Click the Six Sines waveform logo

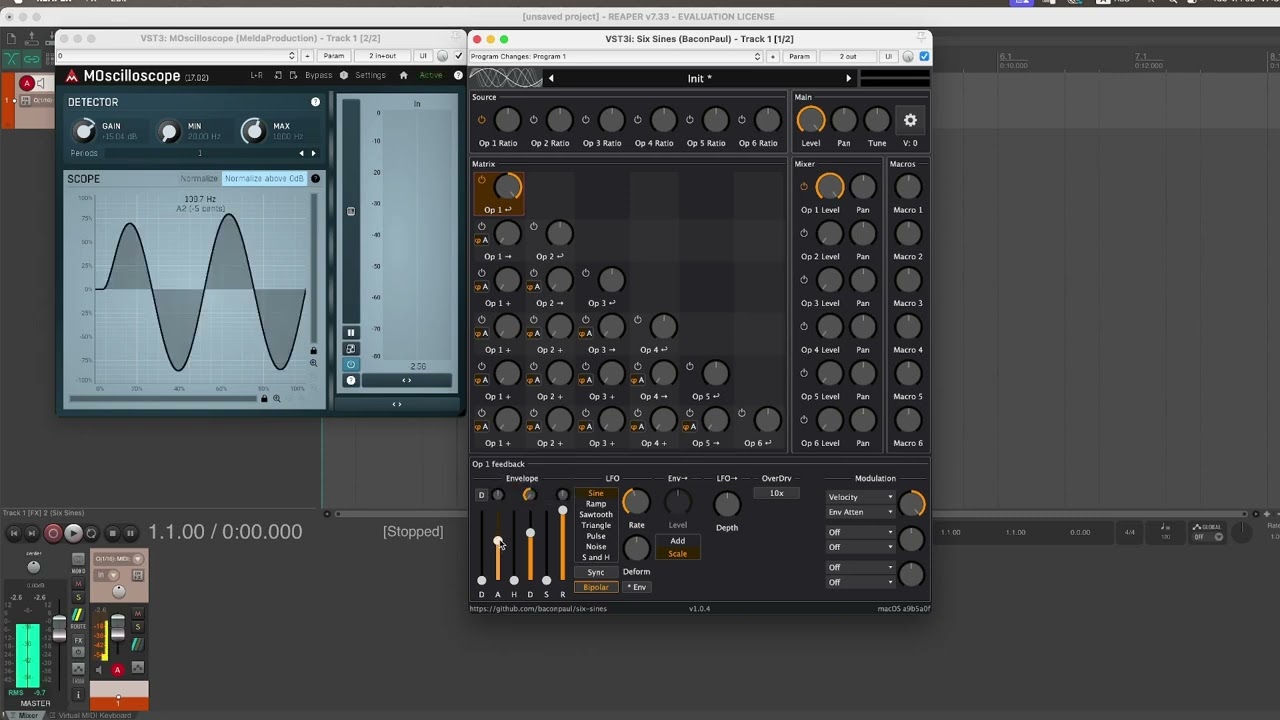506,78
